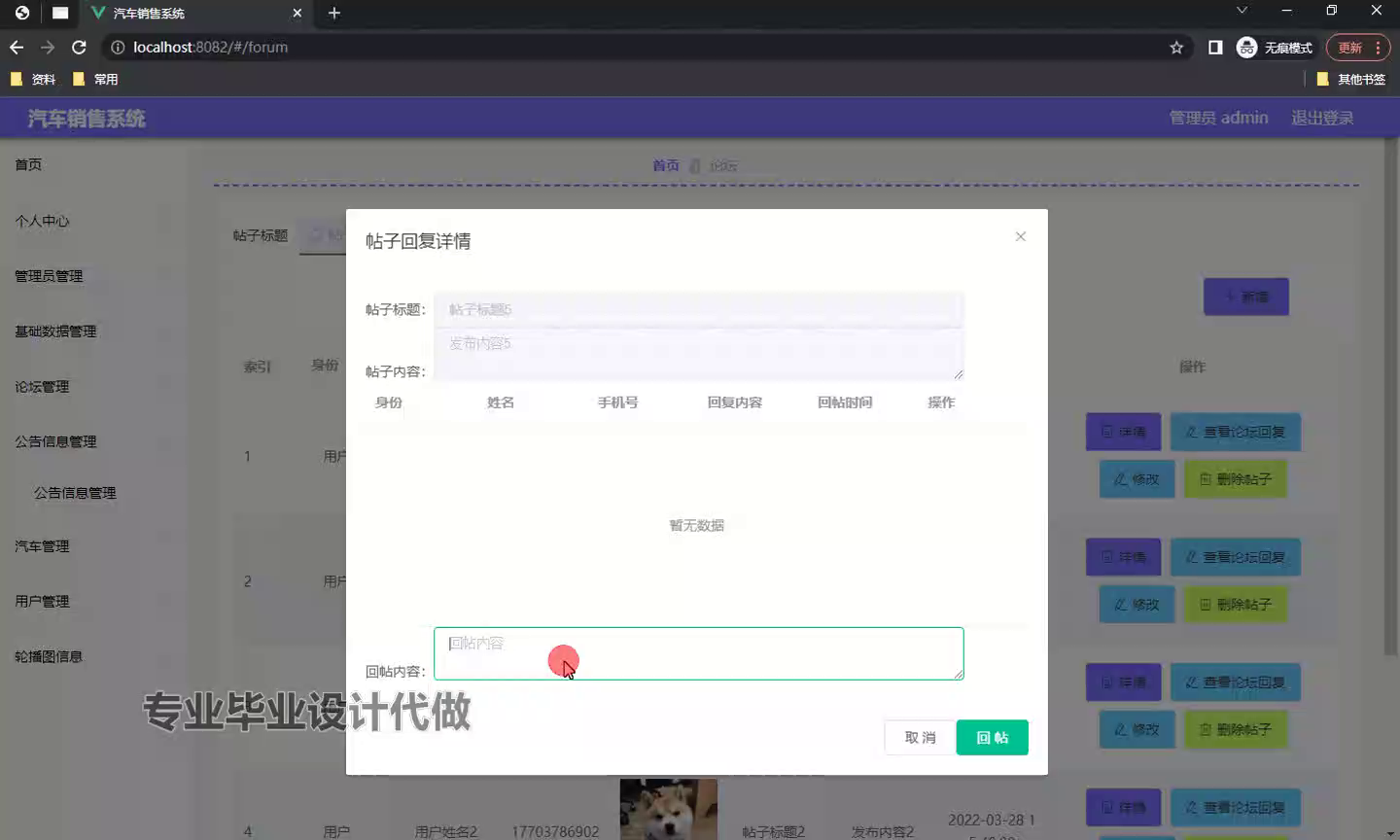Screen dimensions: 1400x840
Task: Click phone number 17703786902 in row 4
Action: [x=555, y=832]
